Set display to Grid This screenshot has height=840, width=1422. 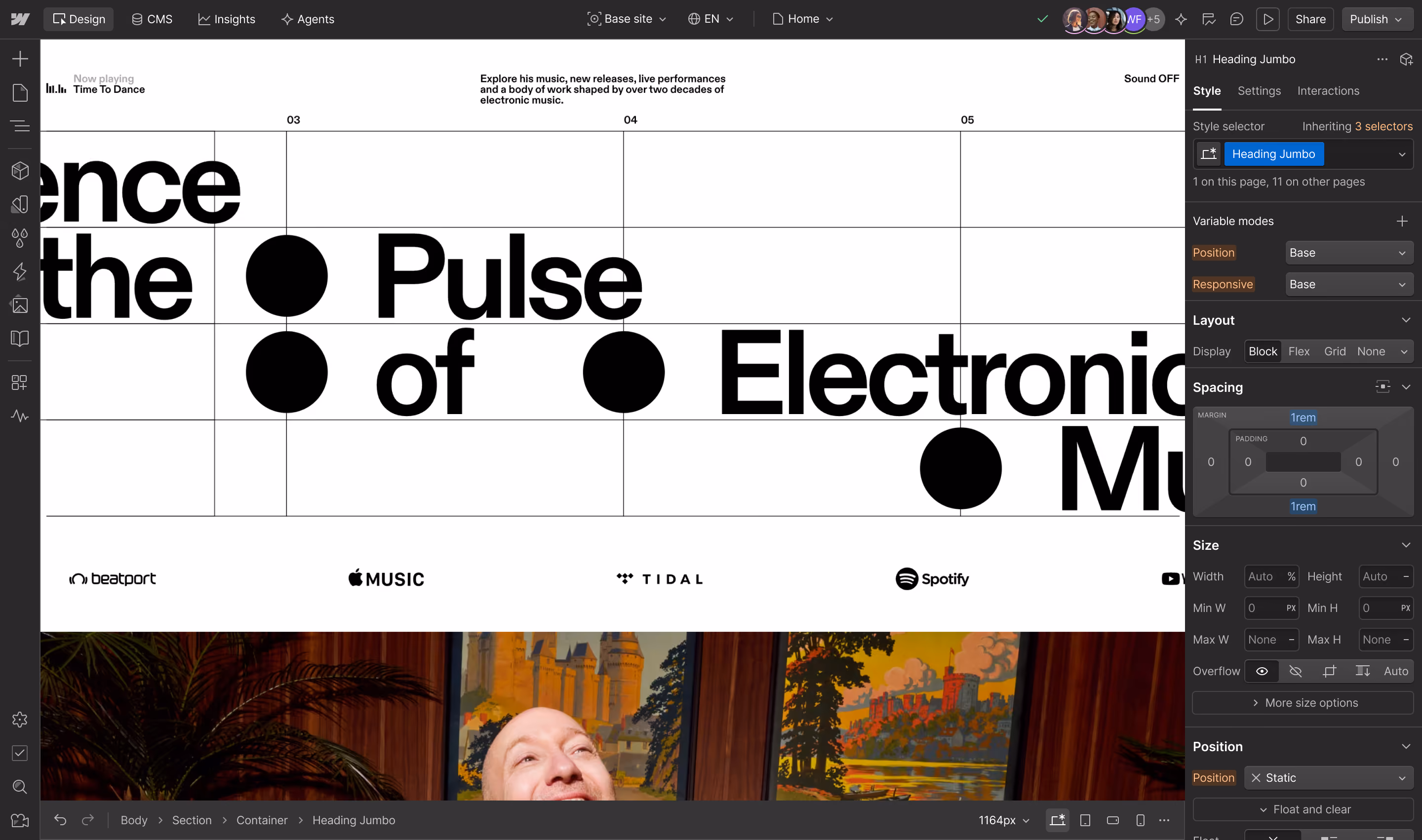click(x=1334, y=351)
